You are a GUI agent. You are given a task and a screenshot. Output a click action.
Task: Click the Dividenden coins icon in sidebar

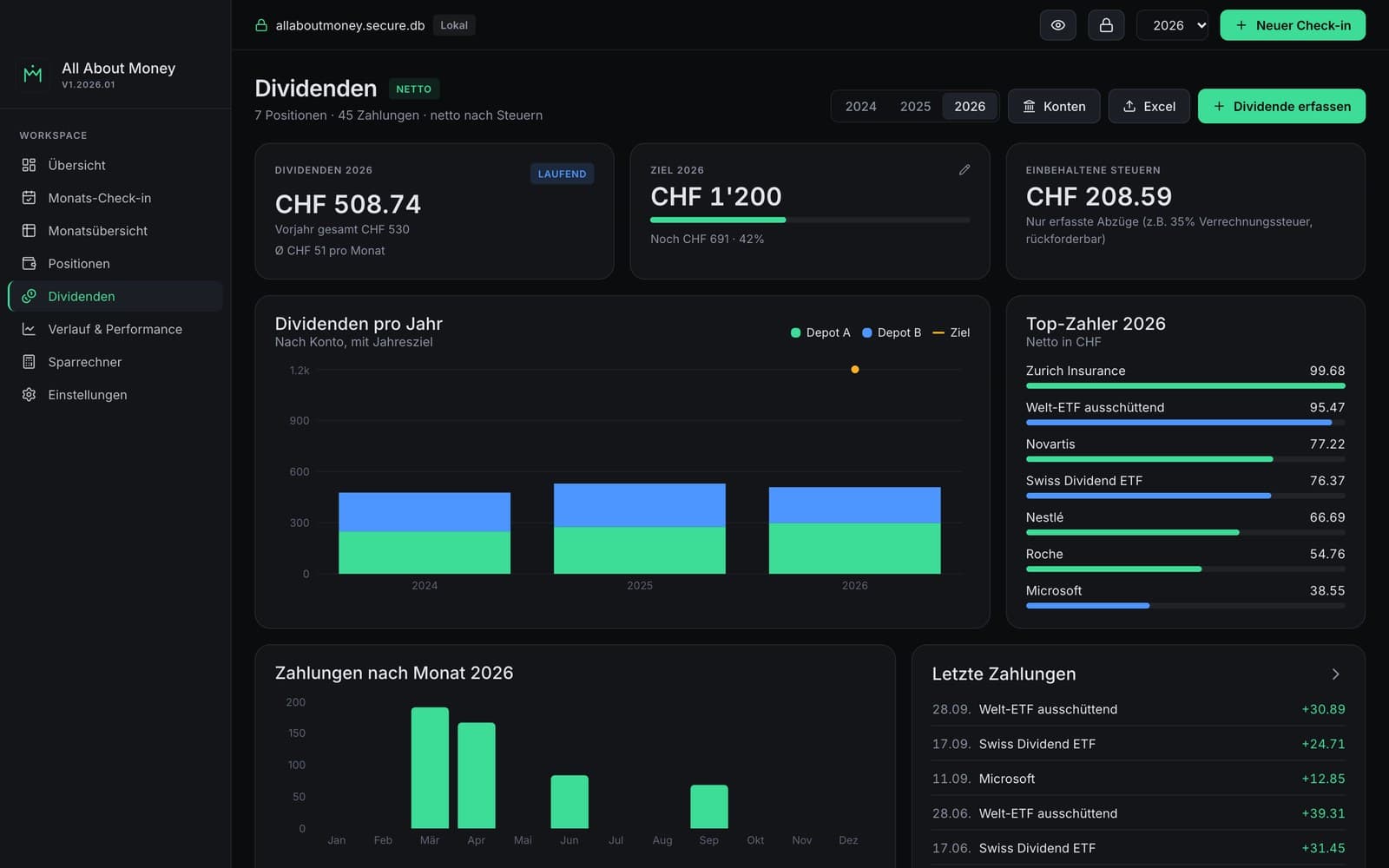pyautogui.click(x=29, y=296)
